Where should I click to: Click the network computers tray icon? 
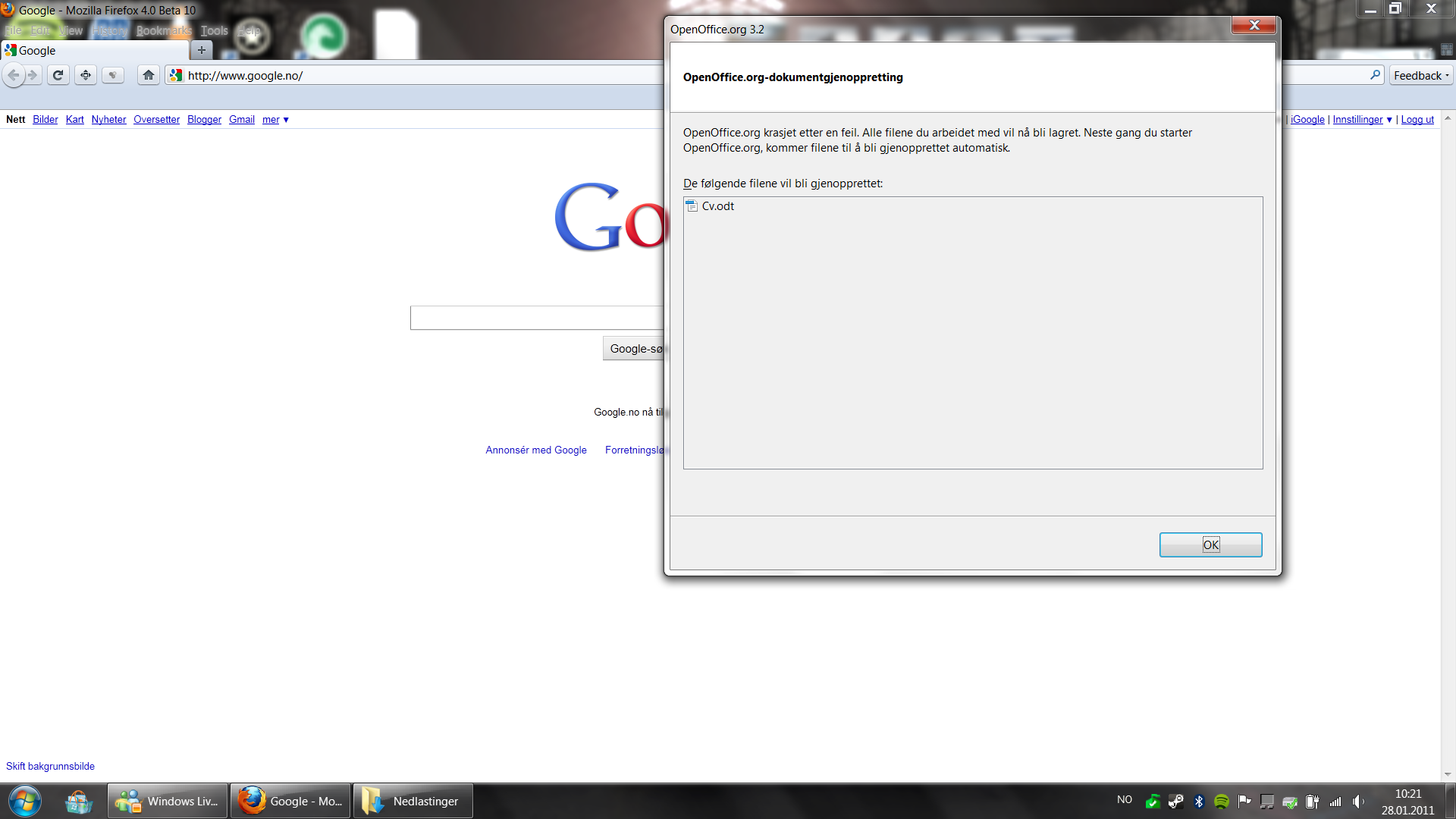1267,801
